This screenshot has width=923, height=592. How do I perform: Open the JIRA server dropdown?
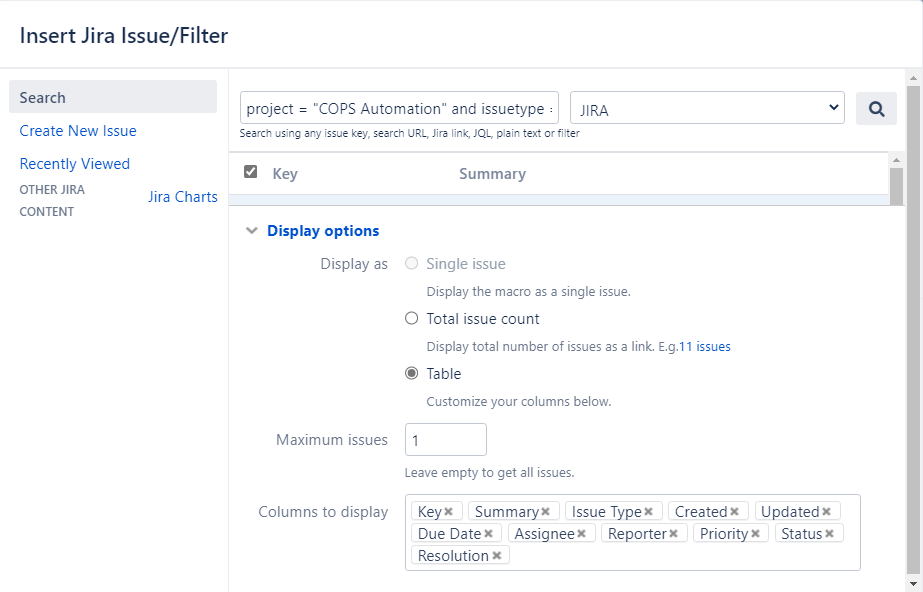tap(707, 109)
